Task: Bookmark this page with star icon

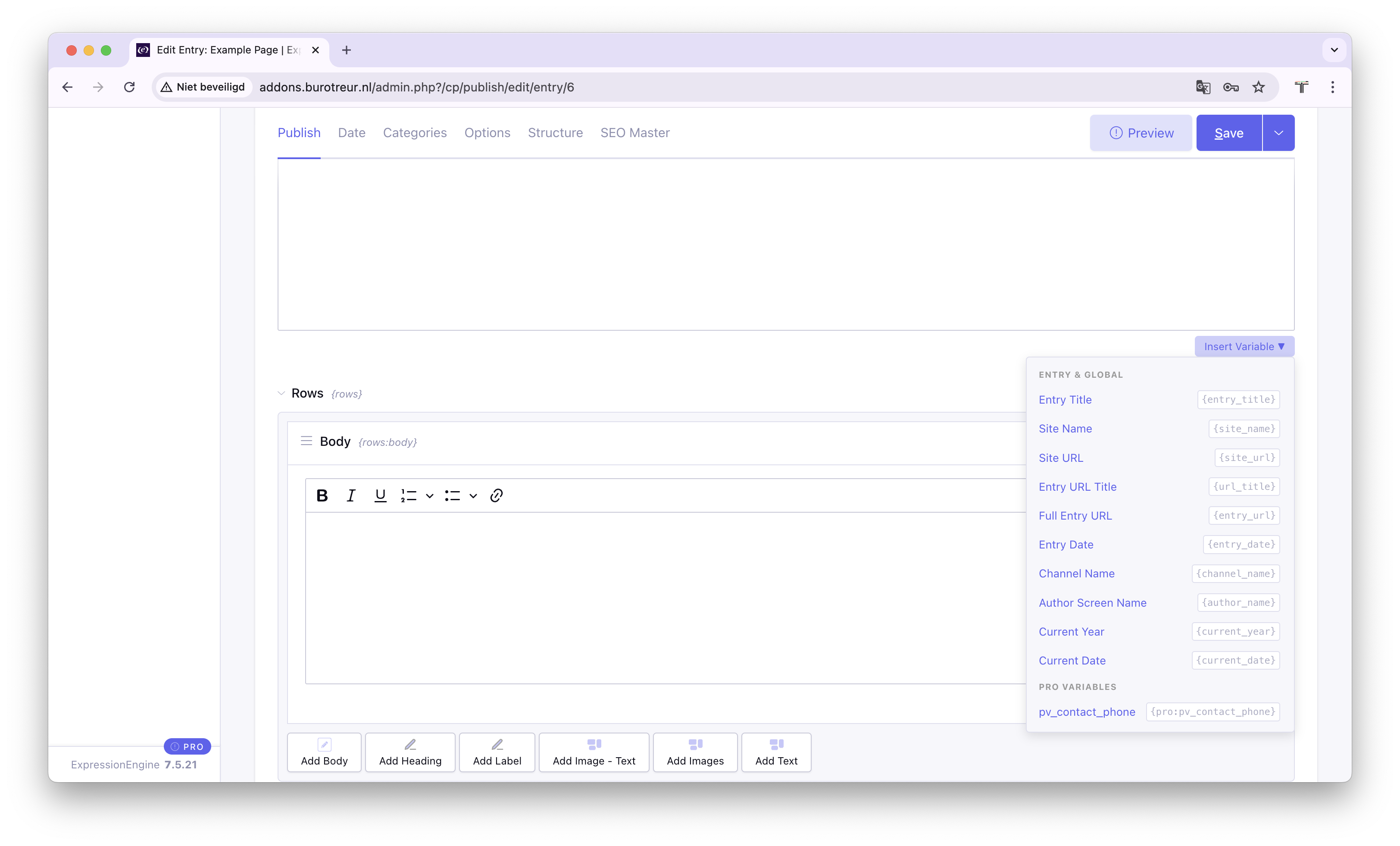Action: click(x=1259, y=87)
